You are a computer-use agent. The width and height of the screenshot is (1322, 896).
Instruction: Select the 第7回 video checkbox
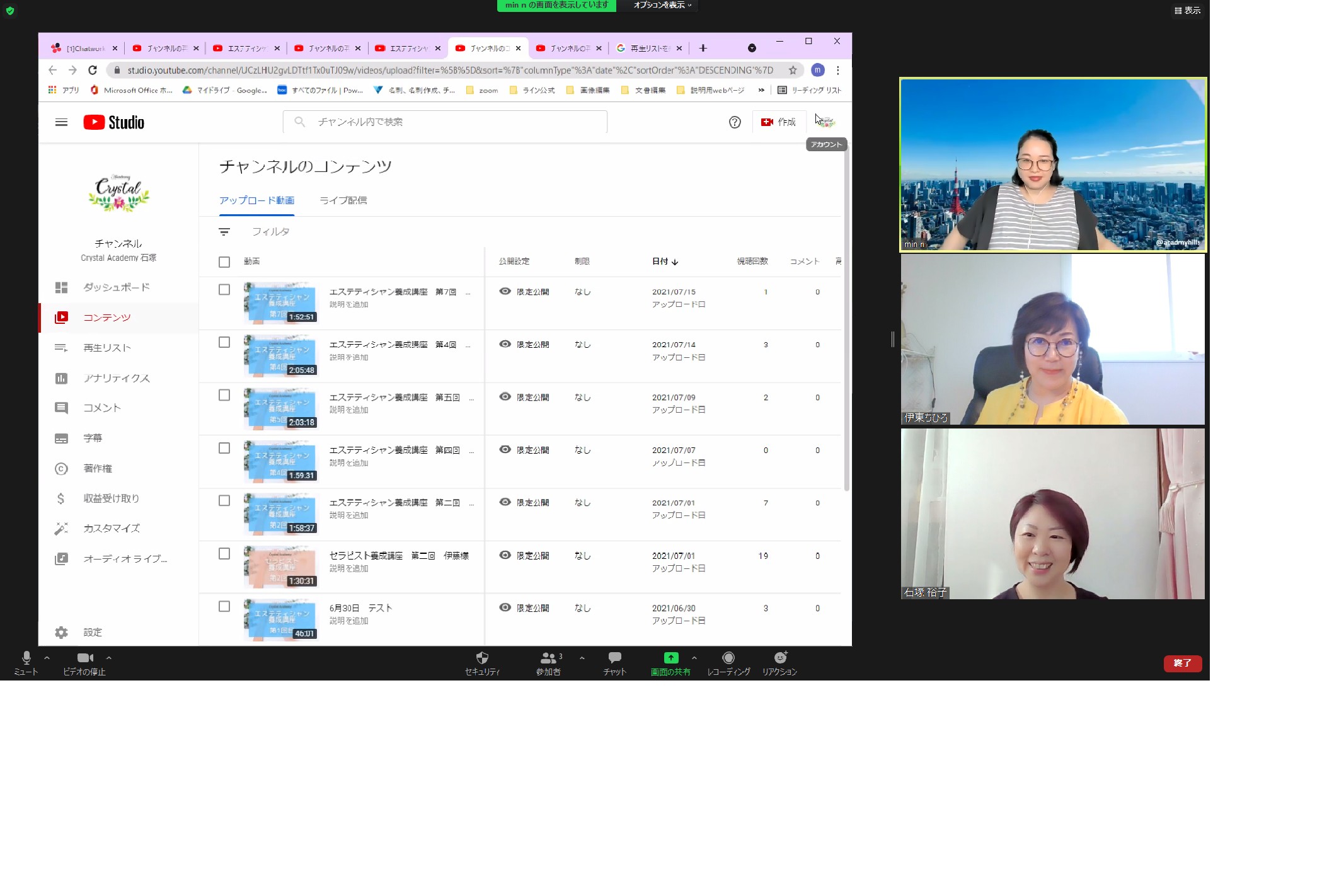224,290
